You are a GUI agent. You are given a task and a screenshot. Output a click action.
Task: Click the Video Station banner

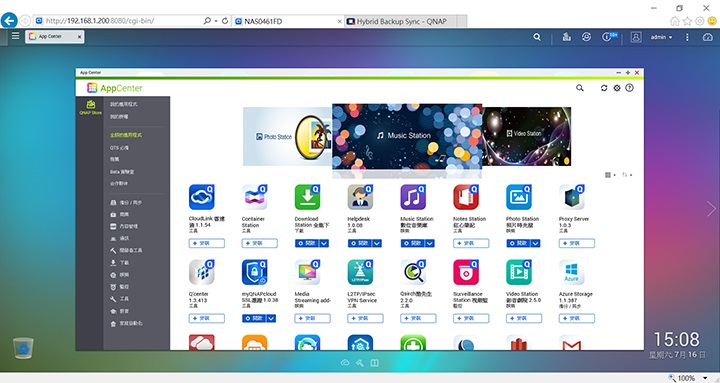click(x=527, y=136)
